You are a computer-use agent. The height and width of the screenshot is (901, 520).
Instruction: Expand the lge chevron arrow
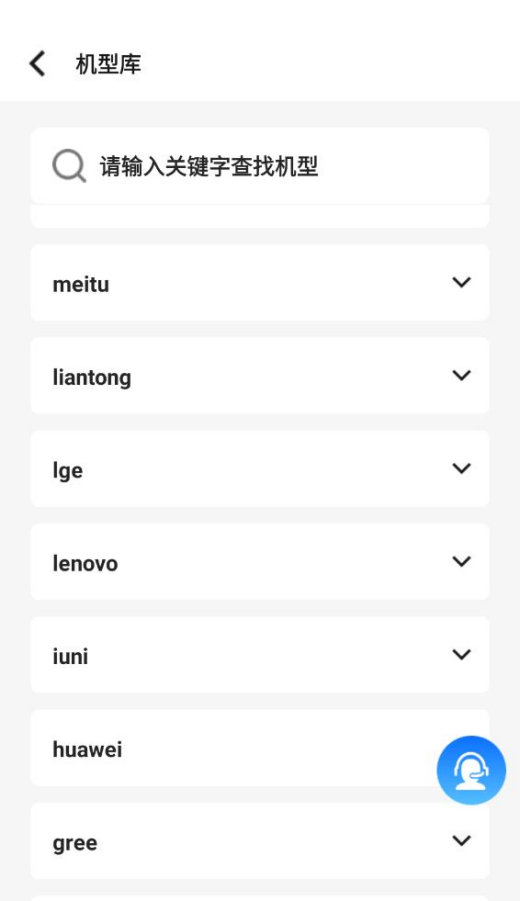[461, 468]
